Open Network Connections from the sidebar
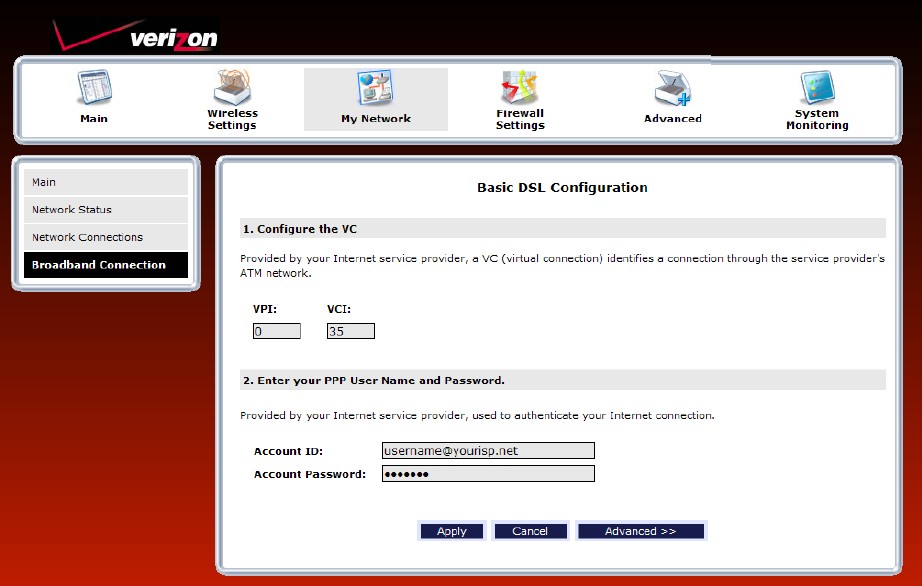922x586 pixels. (105, 237)
